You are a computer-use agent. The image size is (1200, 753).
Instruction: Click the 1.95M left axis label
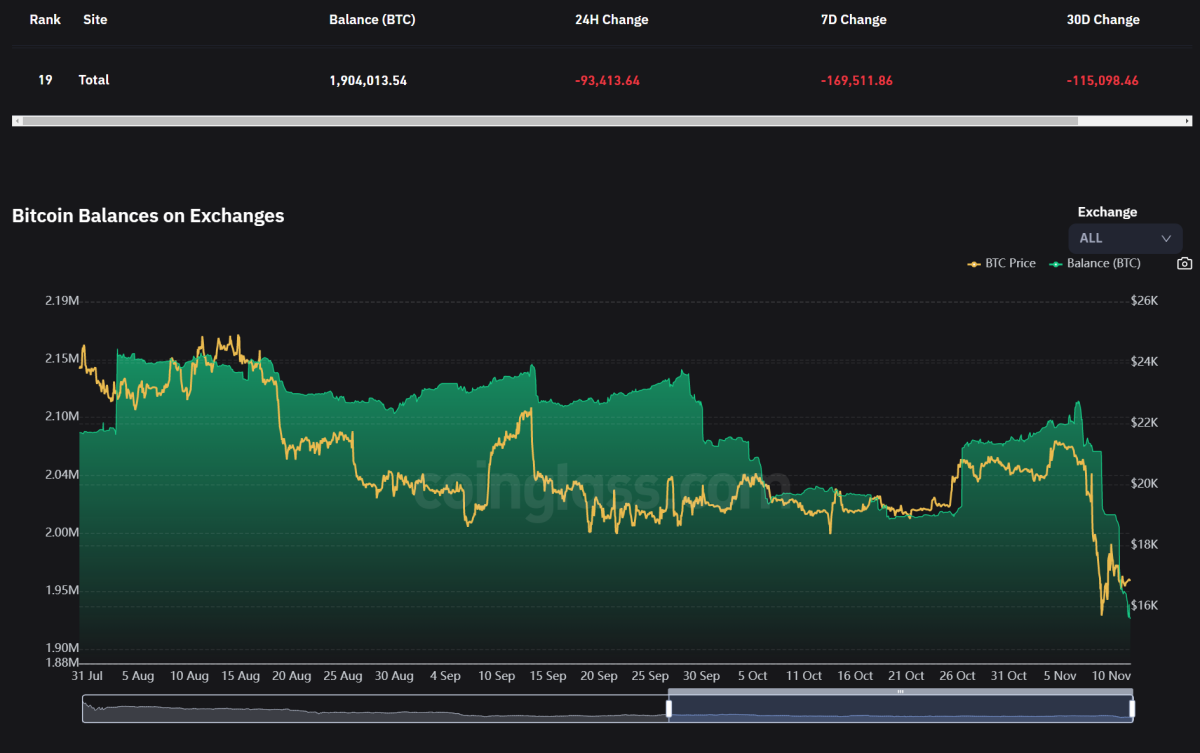pos(62,590)
